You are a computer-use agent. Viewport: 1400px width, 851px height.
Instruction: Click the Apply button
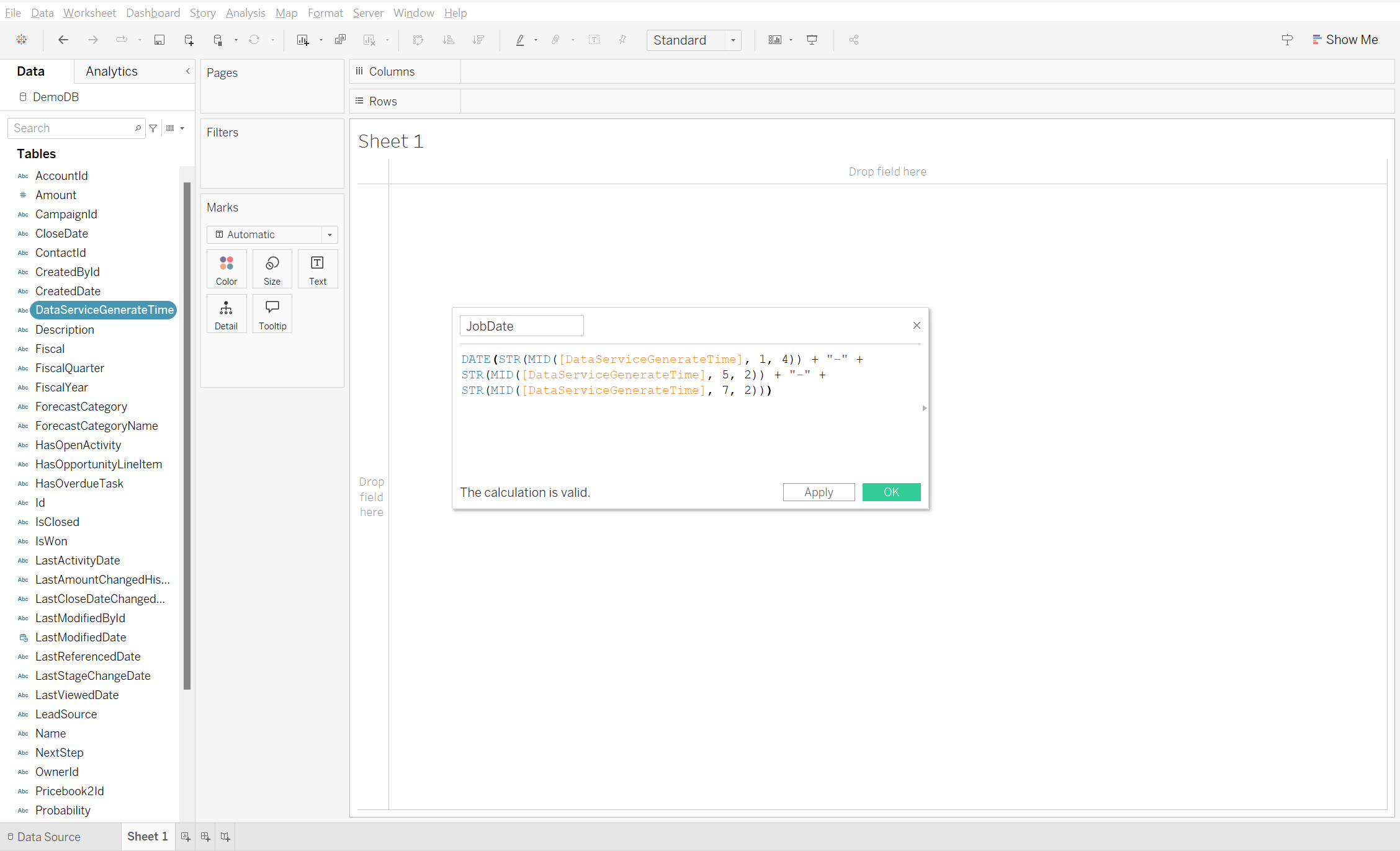(819, 492)
